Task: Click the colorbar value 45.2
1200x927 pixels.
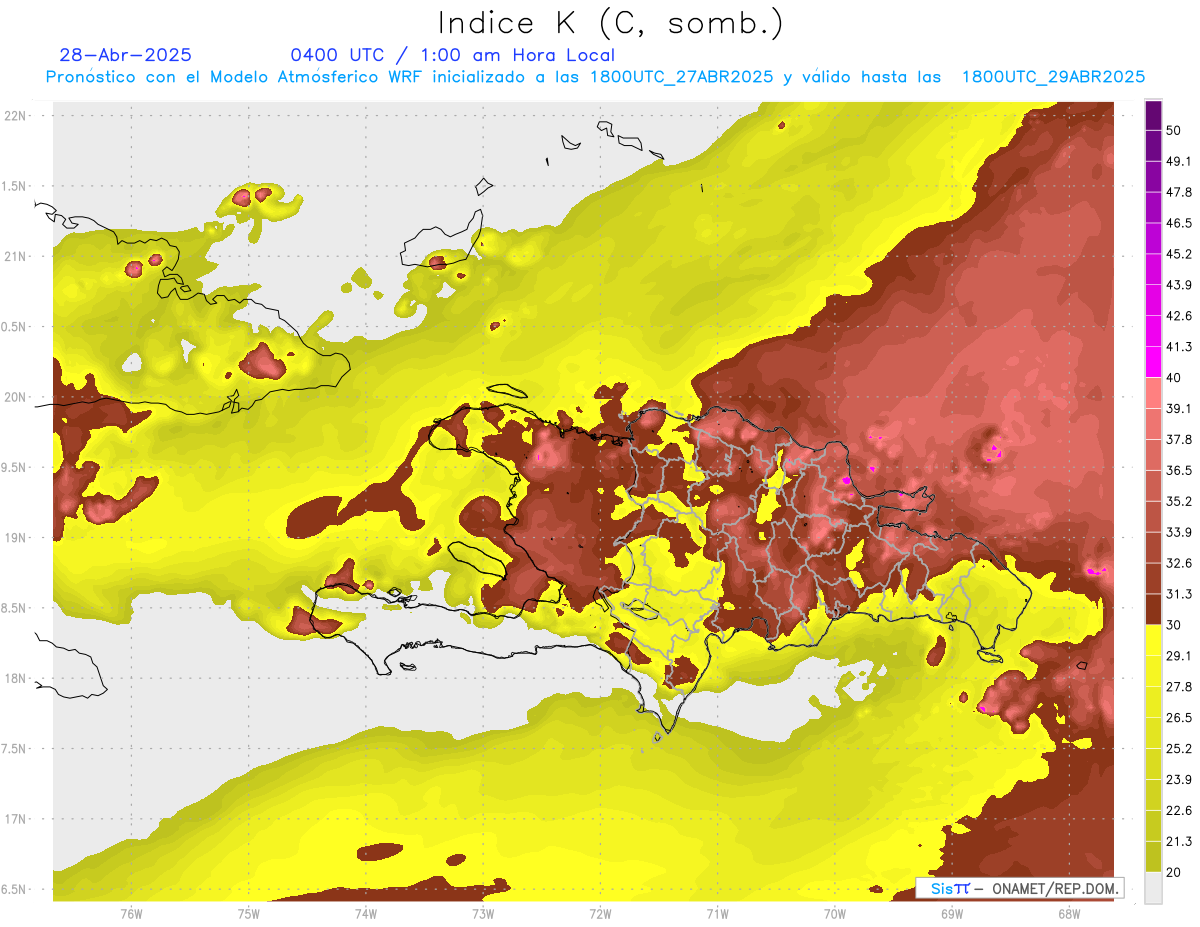Action: [1178, 254]
